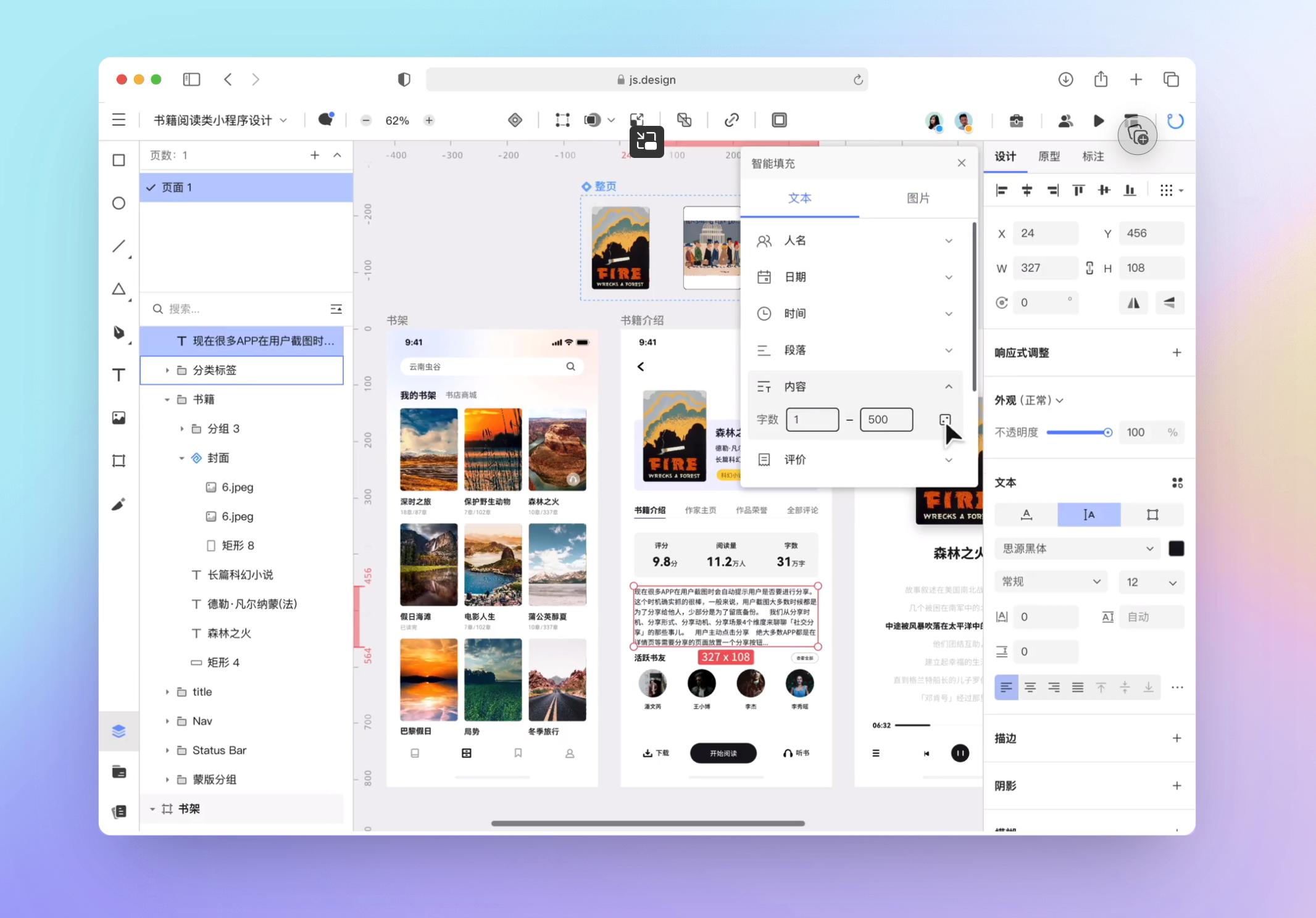Screen dimensions: 1316x918
Task: Open the 原型 tab in right panel
Action: coord(1049,157)
